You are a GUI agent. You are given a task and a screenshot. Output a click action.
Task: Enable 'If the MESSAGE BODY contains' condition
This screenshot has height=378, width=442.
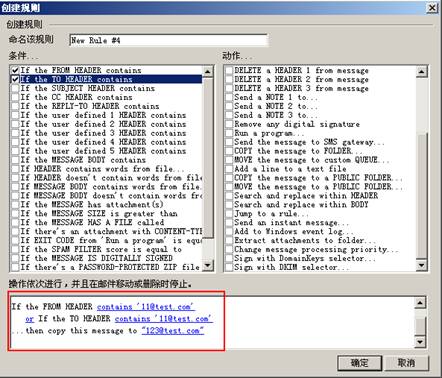pyautogui.click(x=15, y=160)
